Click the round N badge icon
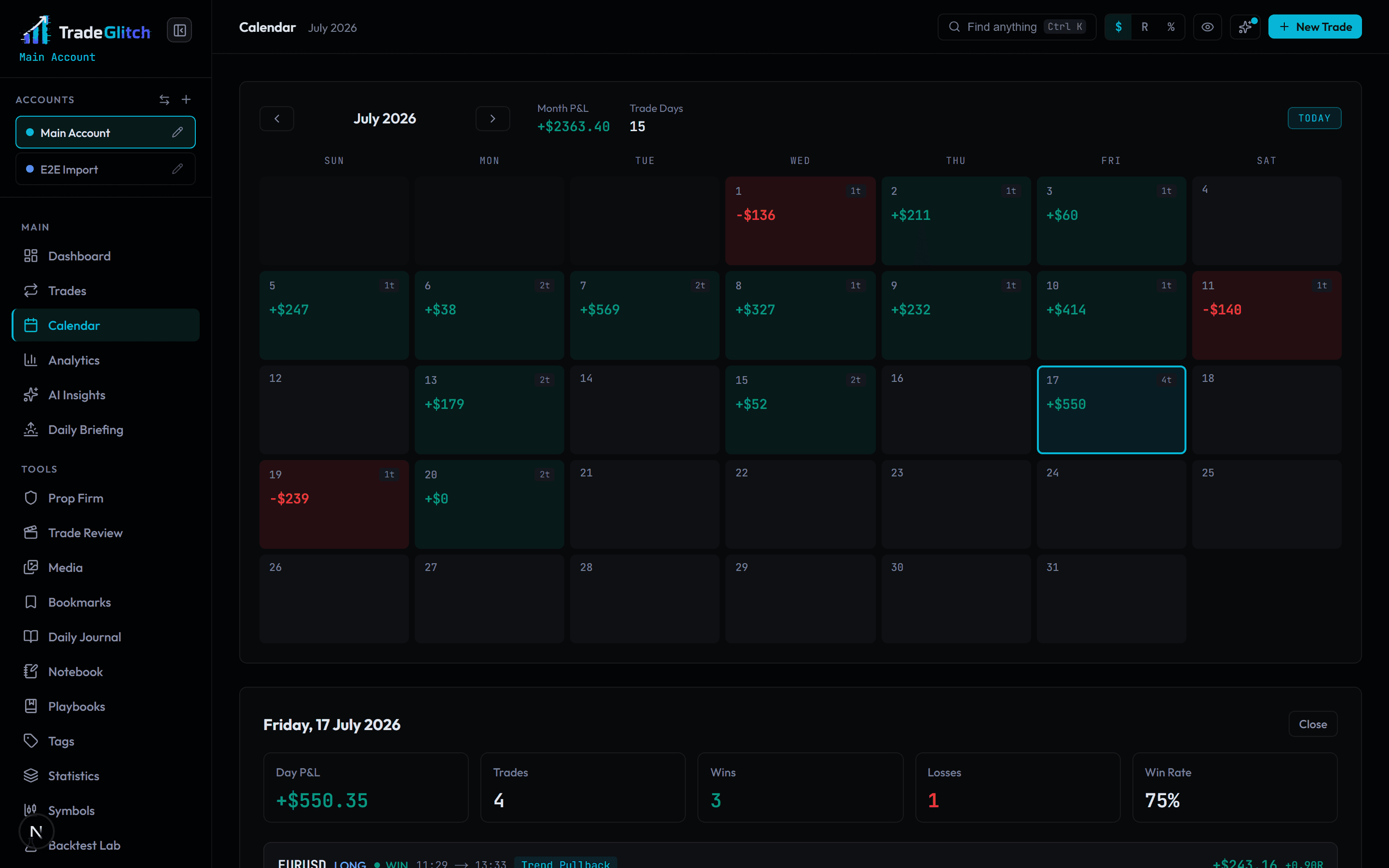The height and width of the screenshot is (868, 1389). coord(36,831)
